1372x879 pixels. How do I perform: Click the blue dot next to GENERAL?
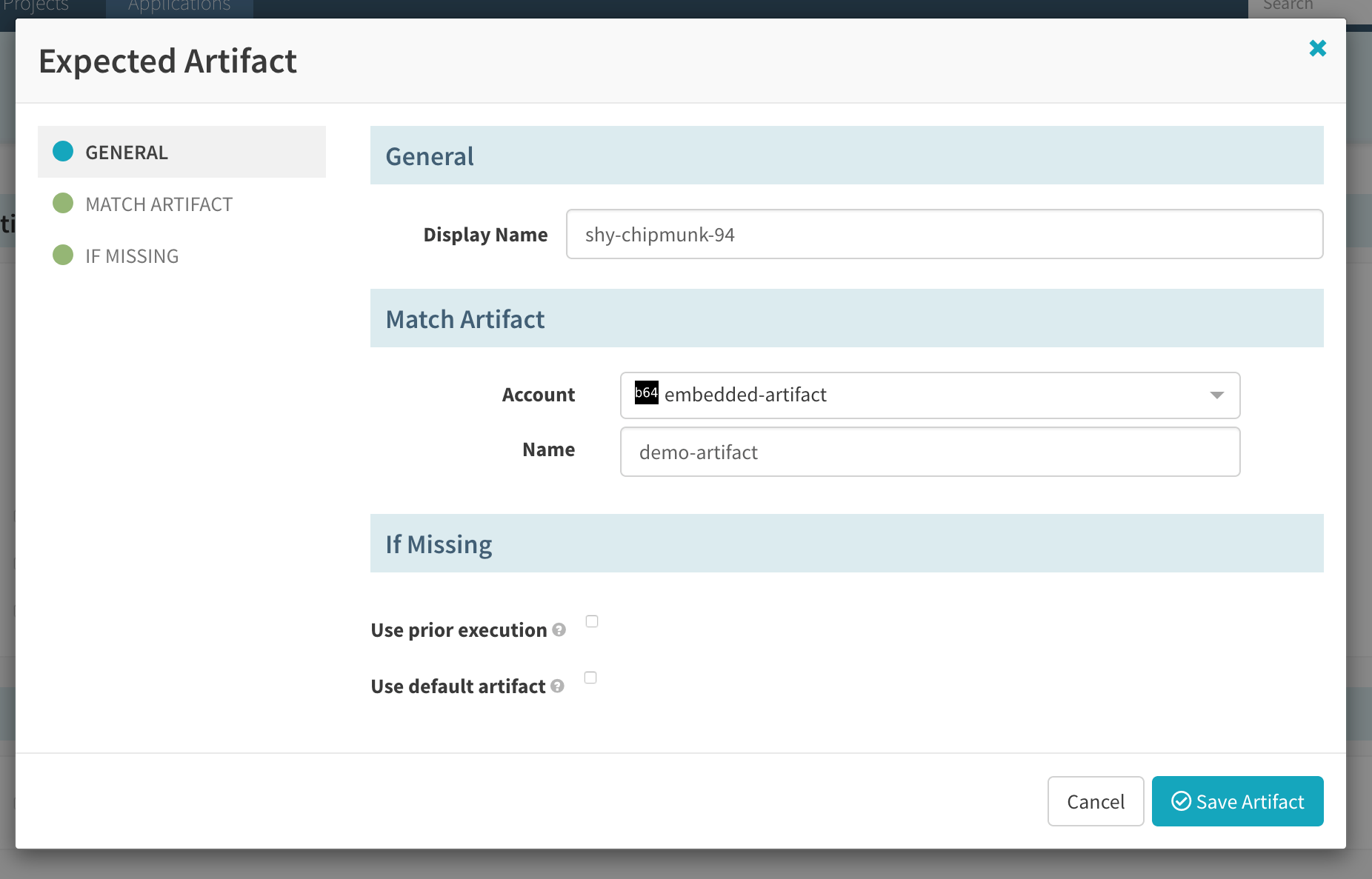[x=63, y=152]
